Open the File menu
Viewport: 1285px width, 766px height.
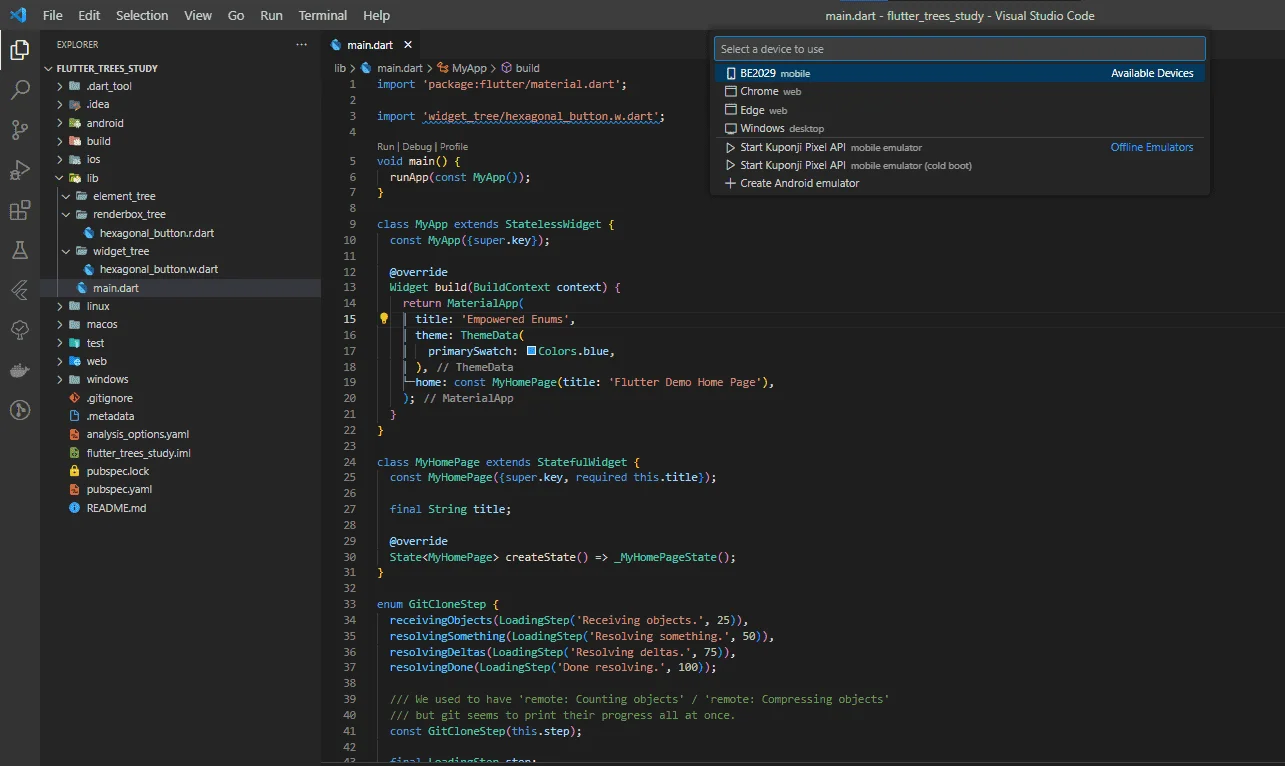(x=53, y=15)
